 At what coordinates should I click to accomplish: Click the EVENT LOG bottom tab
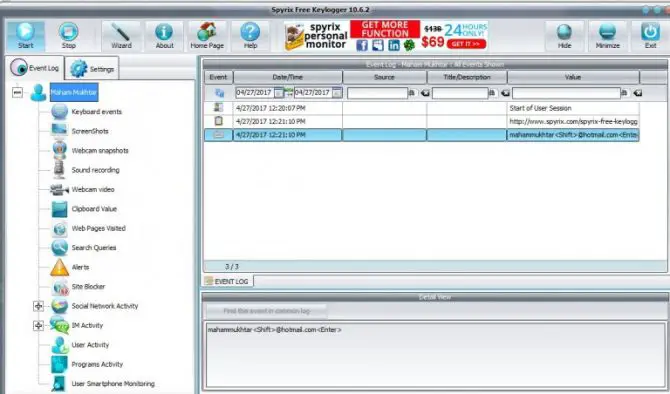click(227, 281)
